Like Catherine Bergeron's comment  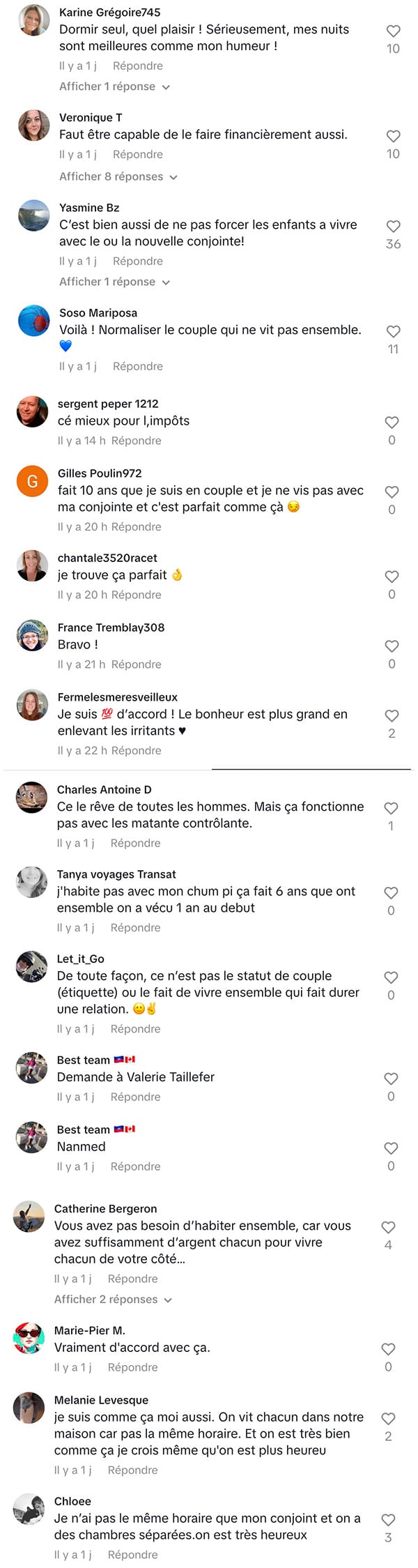click(388, 1228)
